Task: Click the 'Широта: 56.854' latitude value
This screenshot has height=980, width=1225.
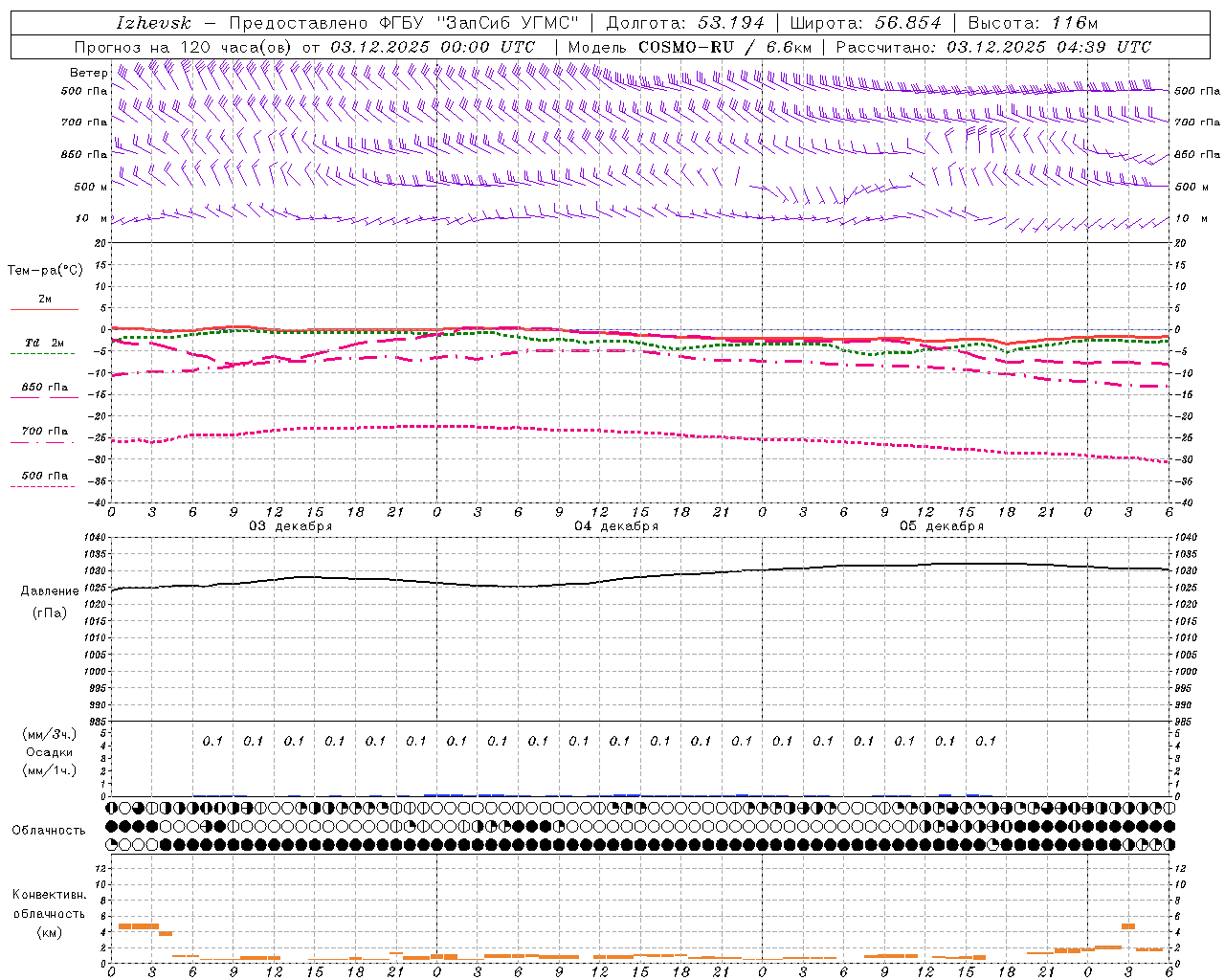Action: coord(866,23)
